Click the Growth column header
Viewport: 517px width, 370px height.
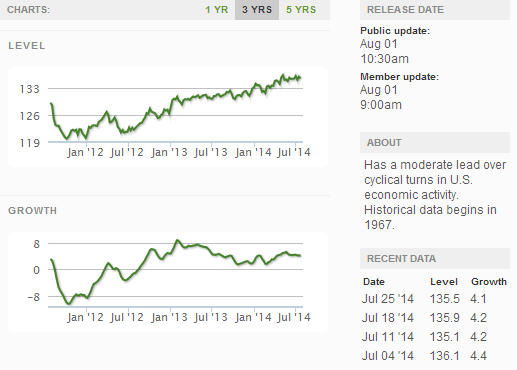(489, 282)
